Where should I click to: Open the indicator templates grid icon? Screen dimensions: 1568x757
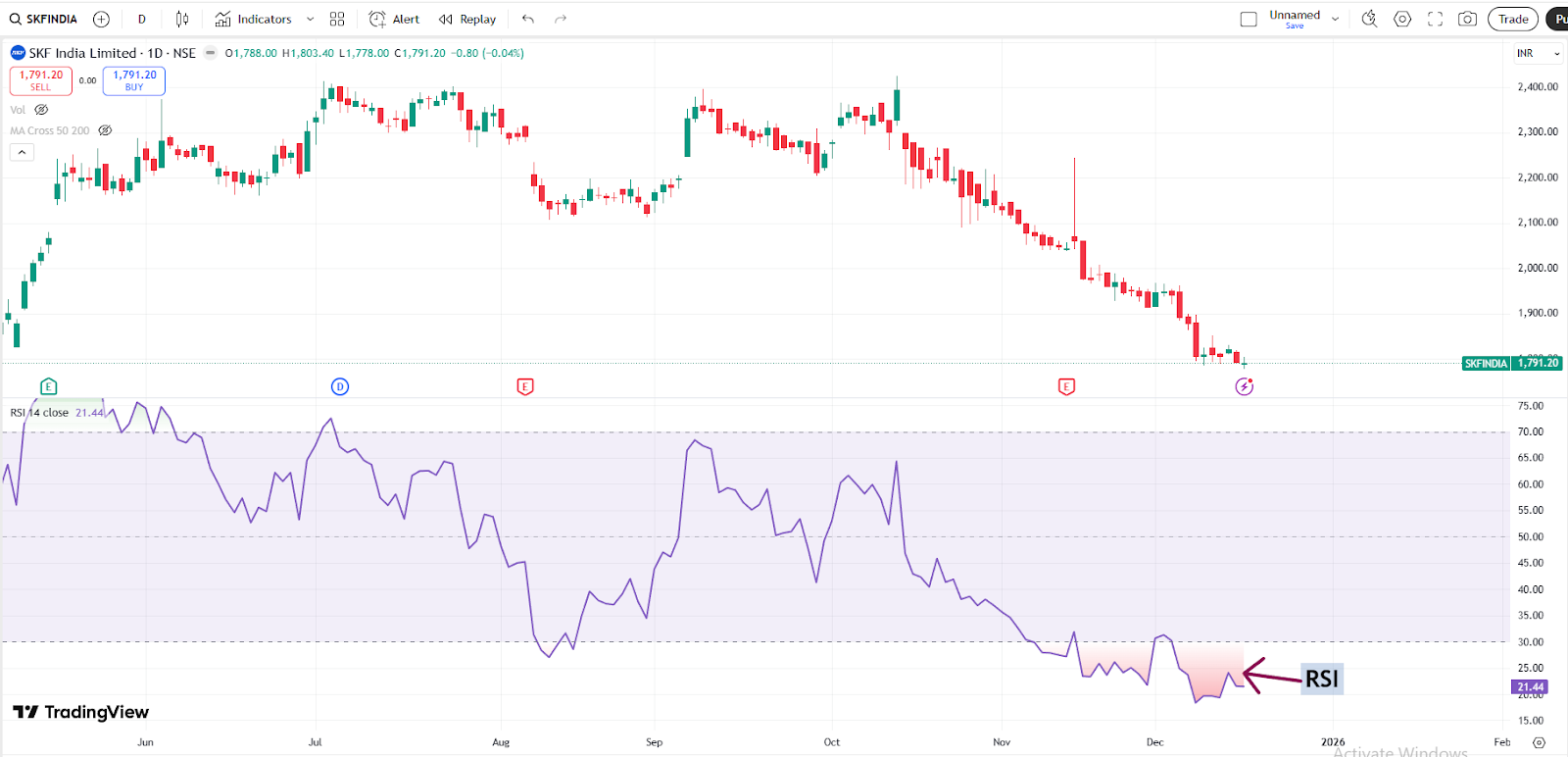click(x=337, y=20)
